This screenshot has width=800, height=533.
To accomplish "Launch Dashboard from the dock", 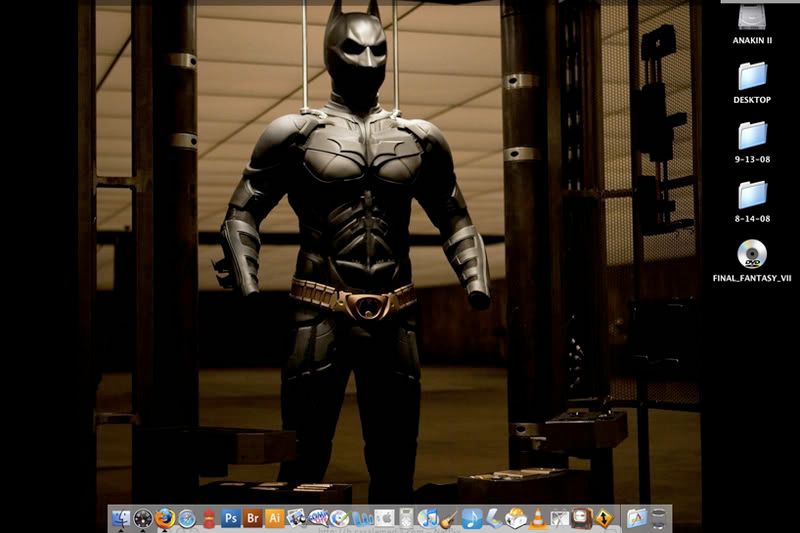I will (x=143, y=518).
